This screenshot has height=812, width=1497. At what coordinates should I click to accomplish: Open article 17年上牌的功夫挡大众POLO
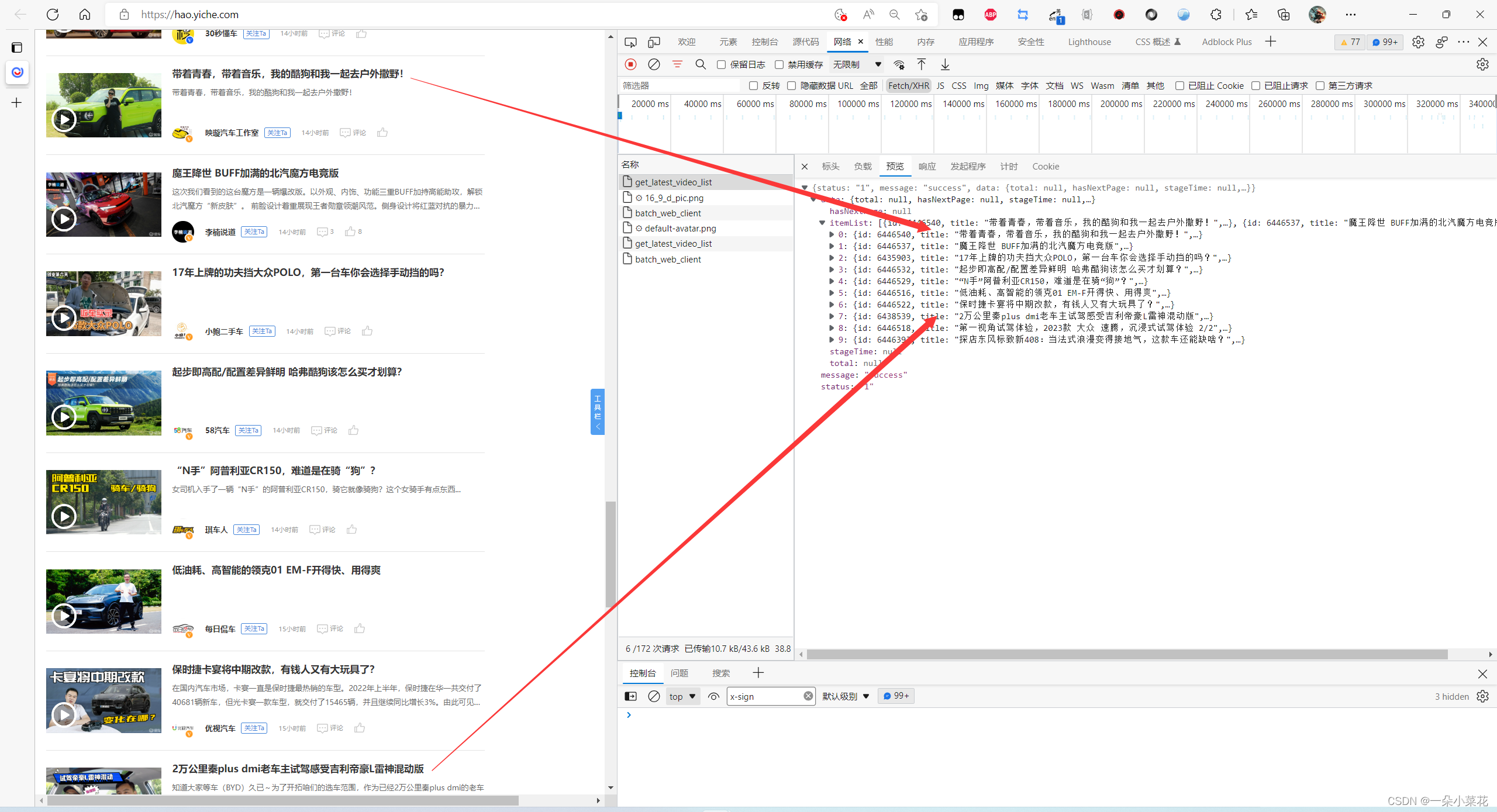coord(308,272)
